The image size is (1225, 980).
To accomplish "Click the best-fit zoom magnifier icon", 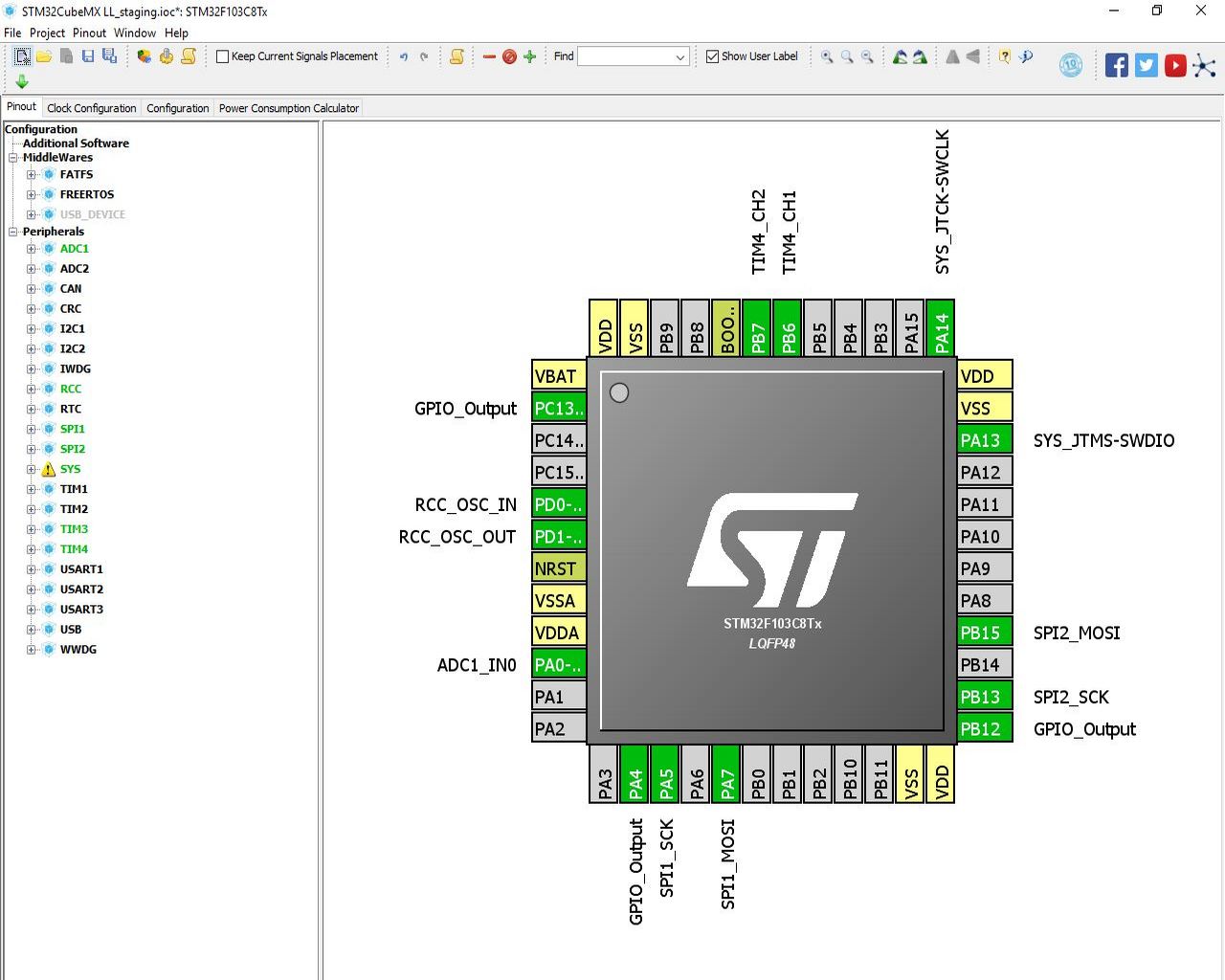I will (x=847, y=56).
